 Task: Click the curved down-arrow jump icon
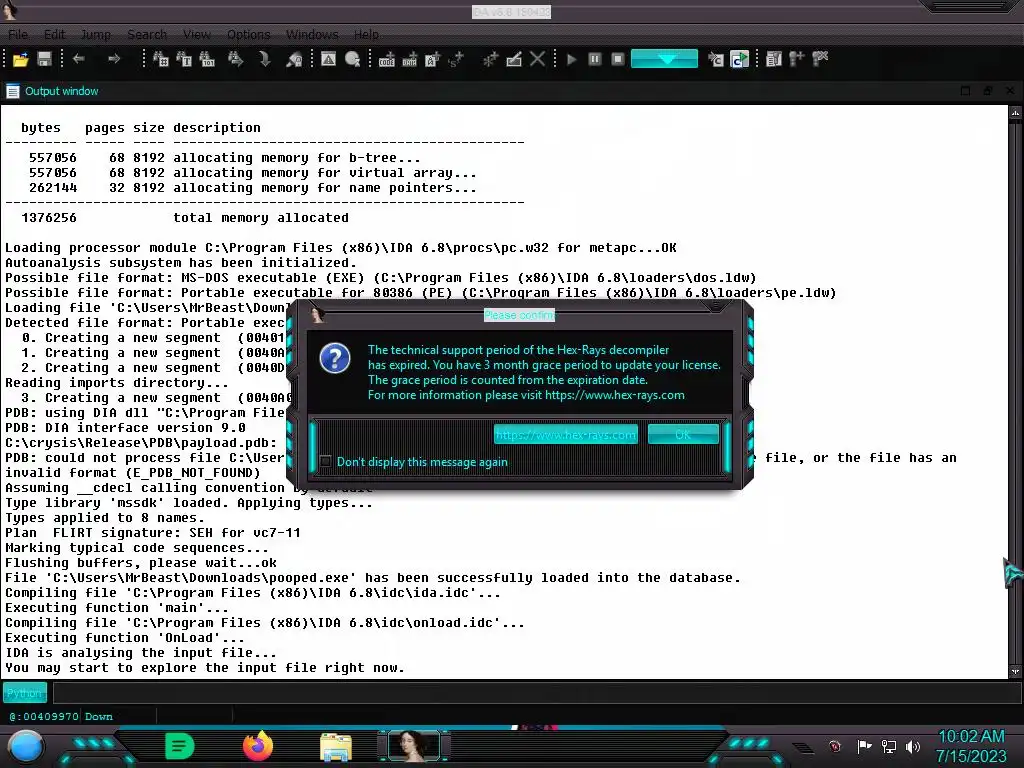[x=264, y=59]
